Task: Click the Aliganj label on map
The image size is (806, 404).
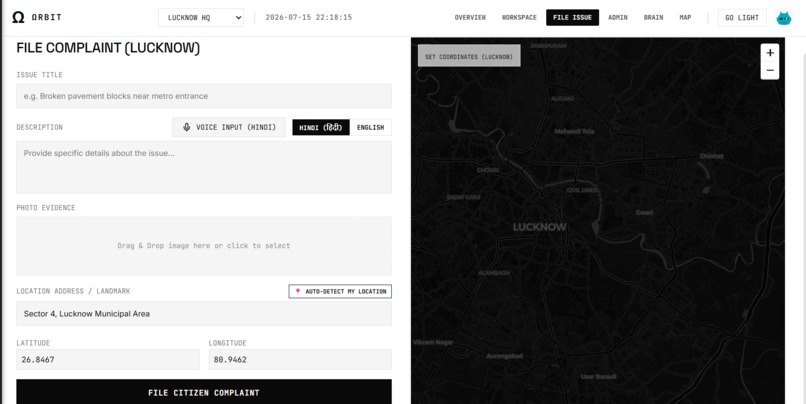Action: point(562,98)
